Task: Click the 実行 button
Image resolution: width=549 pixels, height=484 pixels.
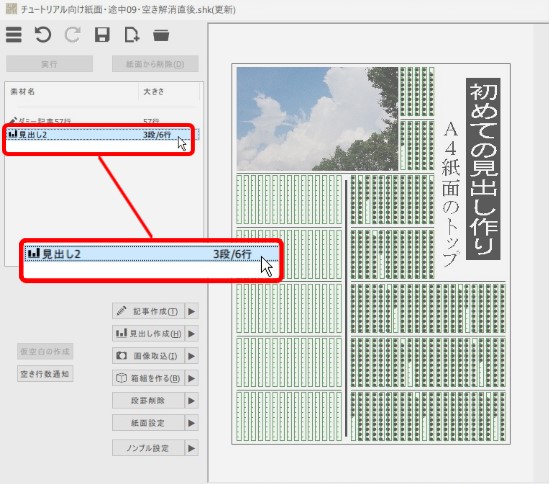Action: (x=49, y=64)
